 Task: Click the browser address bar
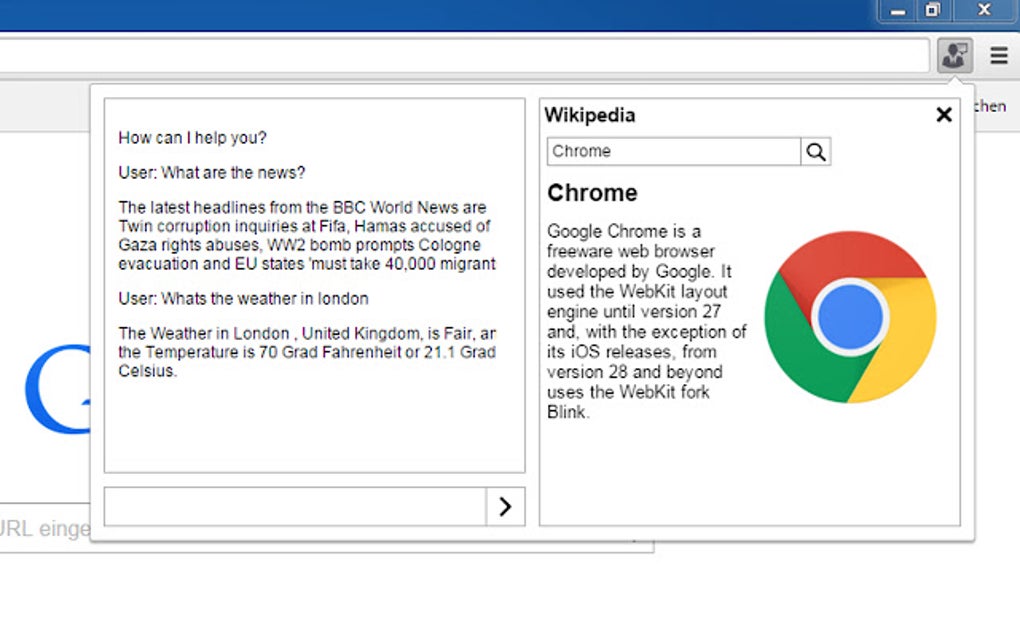[x=460, y=56]
